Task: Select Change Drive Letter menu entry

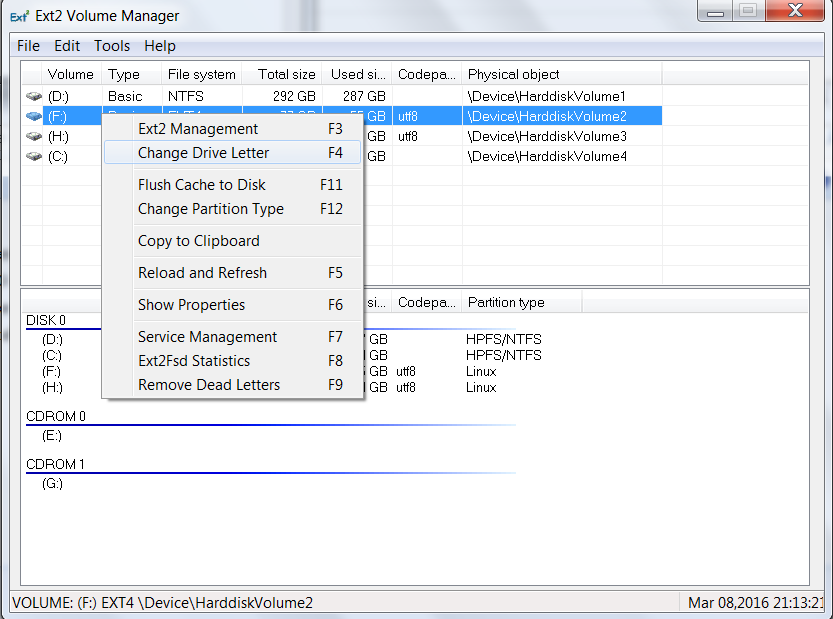Action: [x=233, y=152]
